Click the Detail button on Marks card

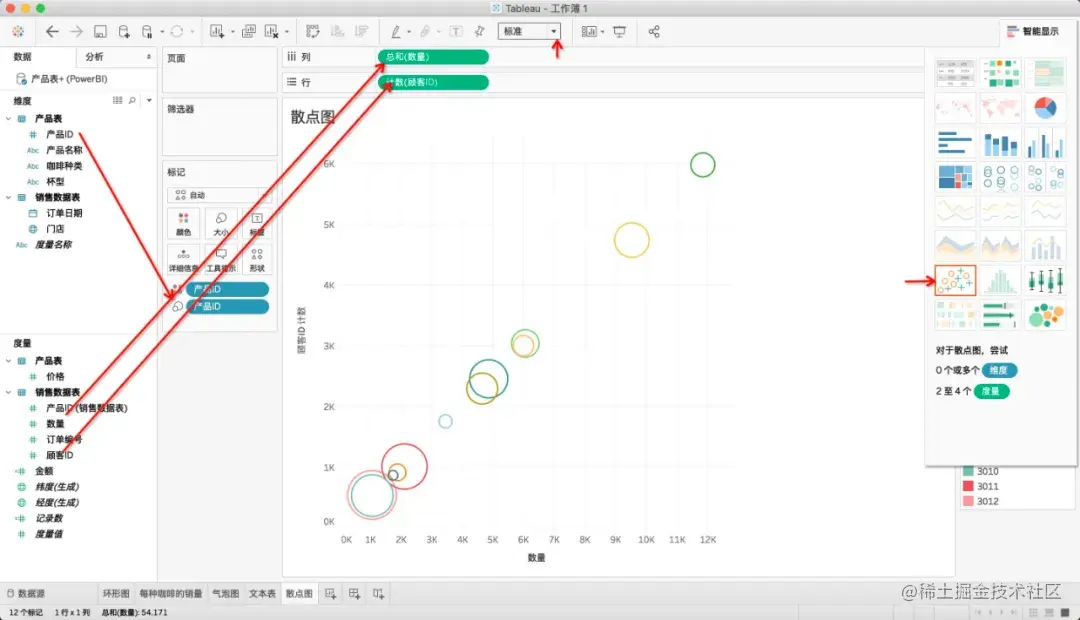coord(183,260)
